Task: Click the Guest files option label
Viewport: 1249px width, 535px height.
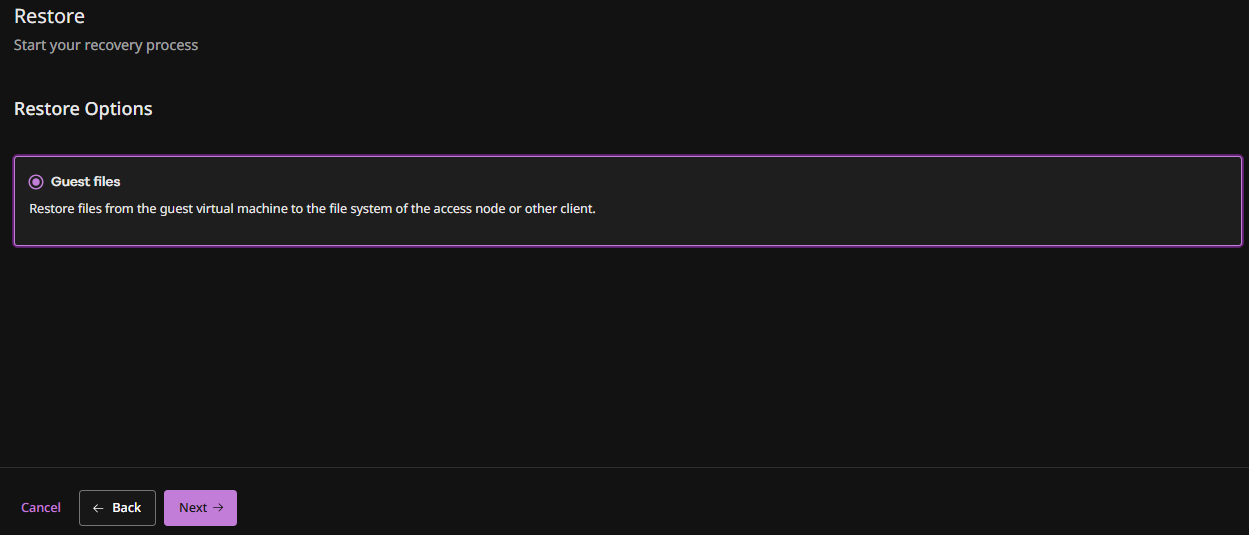Action: 86,182
